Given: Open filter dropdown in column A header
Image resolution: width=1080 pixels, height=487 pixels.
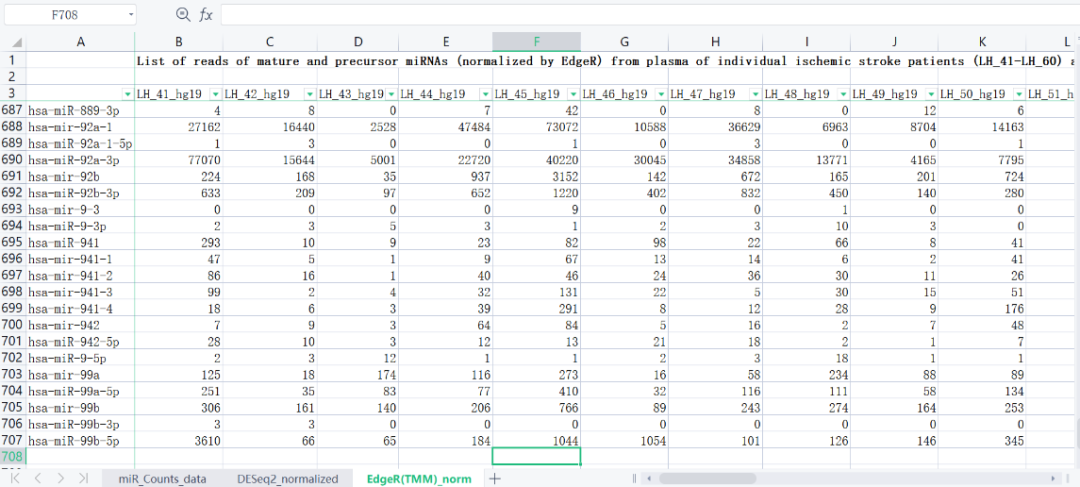Looking at the screenshot, I should click(x=127, y=94).
